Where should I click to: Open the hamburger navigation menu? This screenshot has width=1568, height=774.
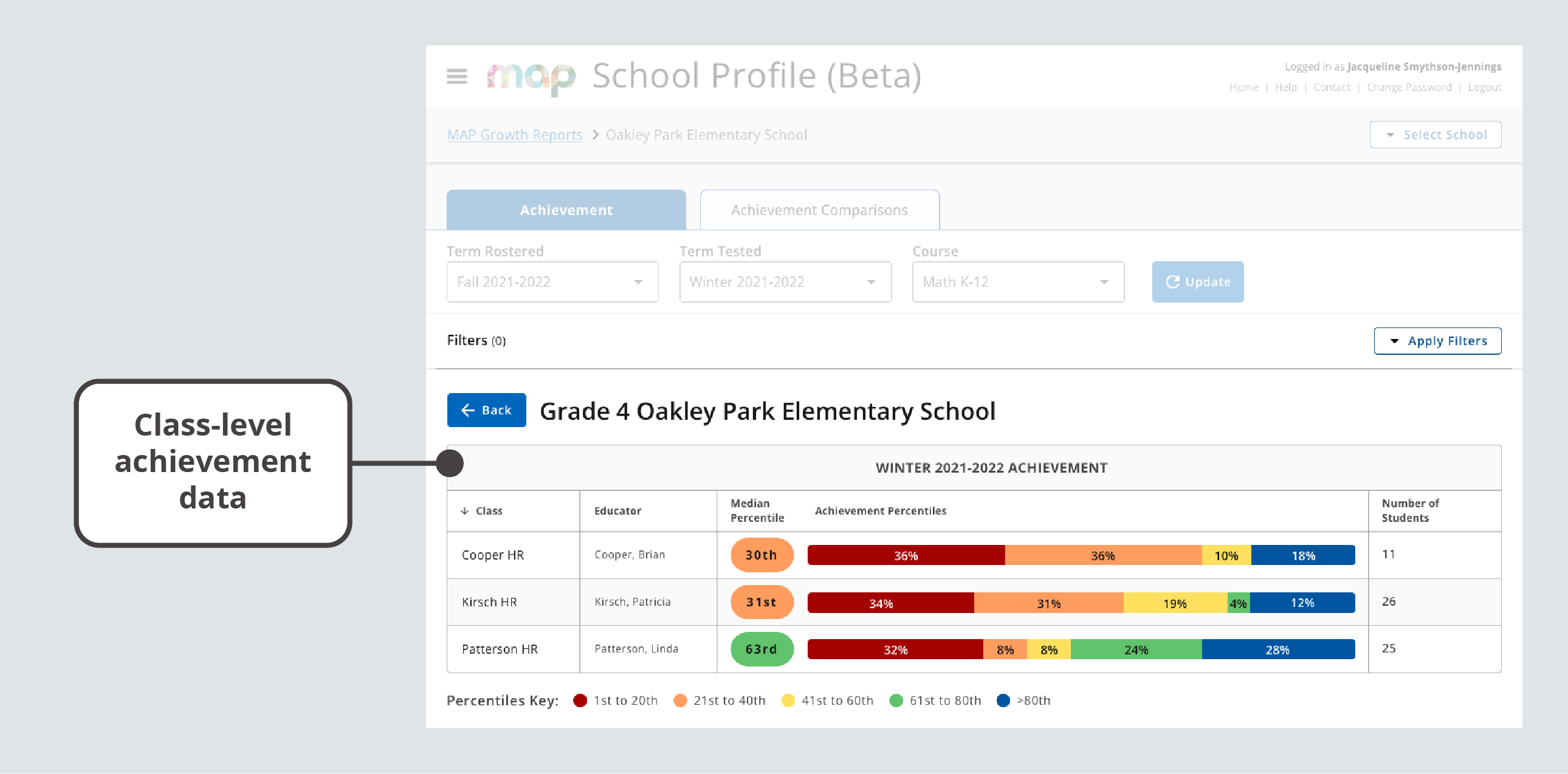coord(456,77)
